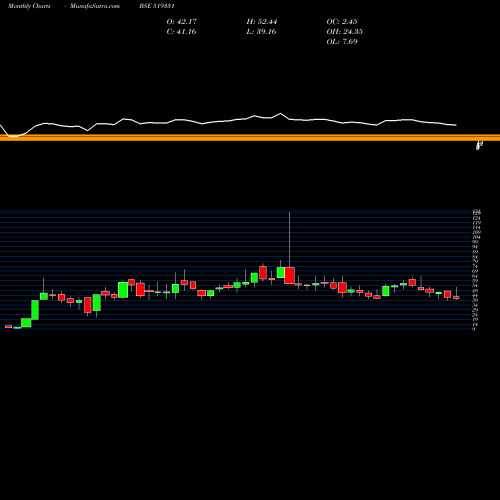Click the 'MunafaSutra.com' label
The height and width of the screenshot is (500, 500).
pyautogui.click(x=95, y=6)
